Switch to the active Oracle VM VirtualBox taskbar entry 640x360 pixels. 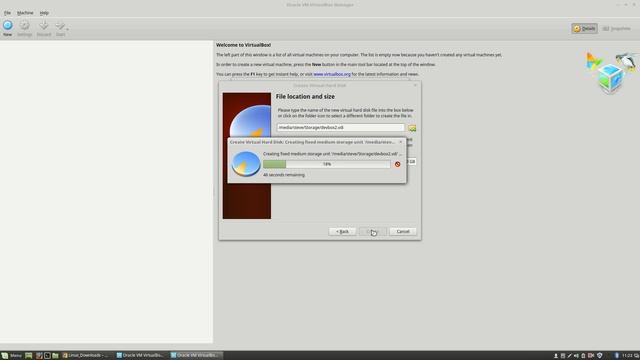pyautogui.click(x=196, y=356)
